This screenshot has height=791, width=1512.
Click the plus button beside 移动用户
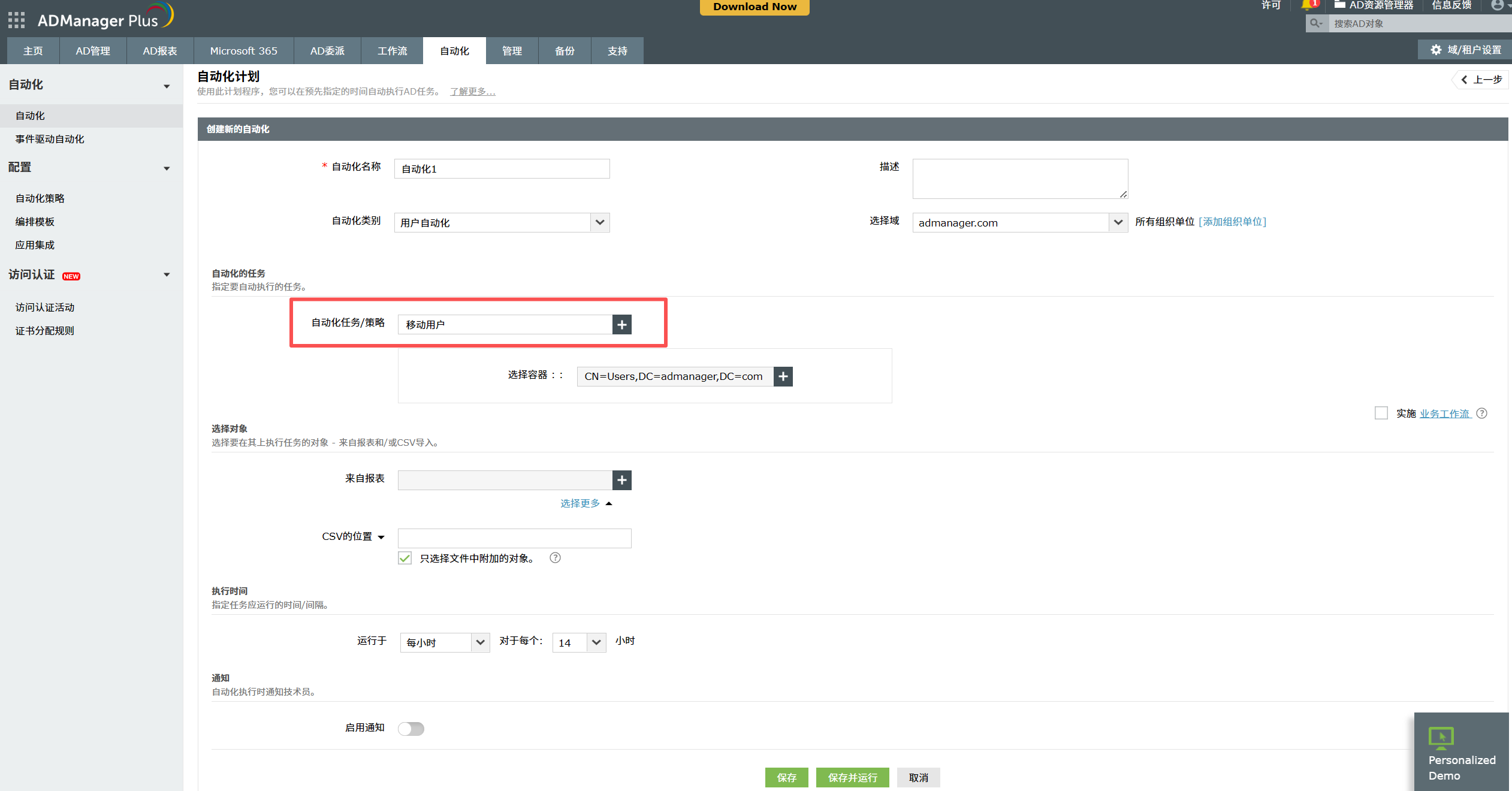tap(622, 324)
